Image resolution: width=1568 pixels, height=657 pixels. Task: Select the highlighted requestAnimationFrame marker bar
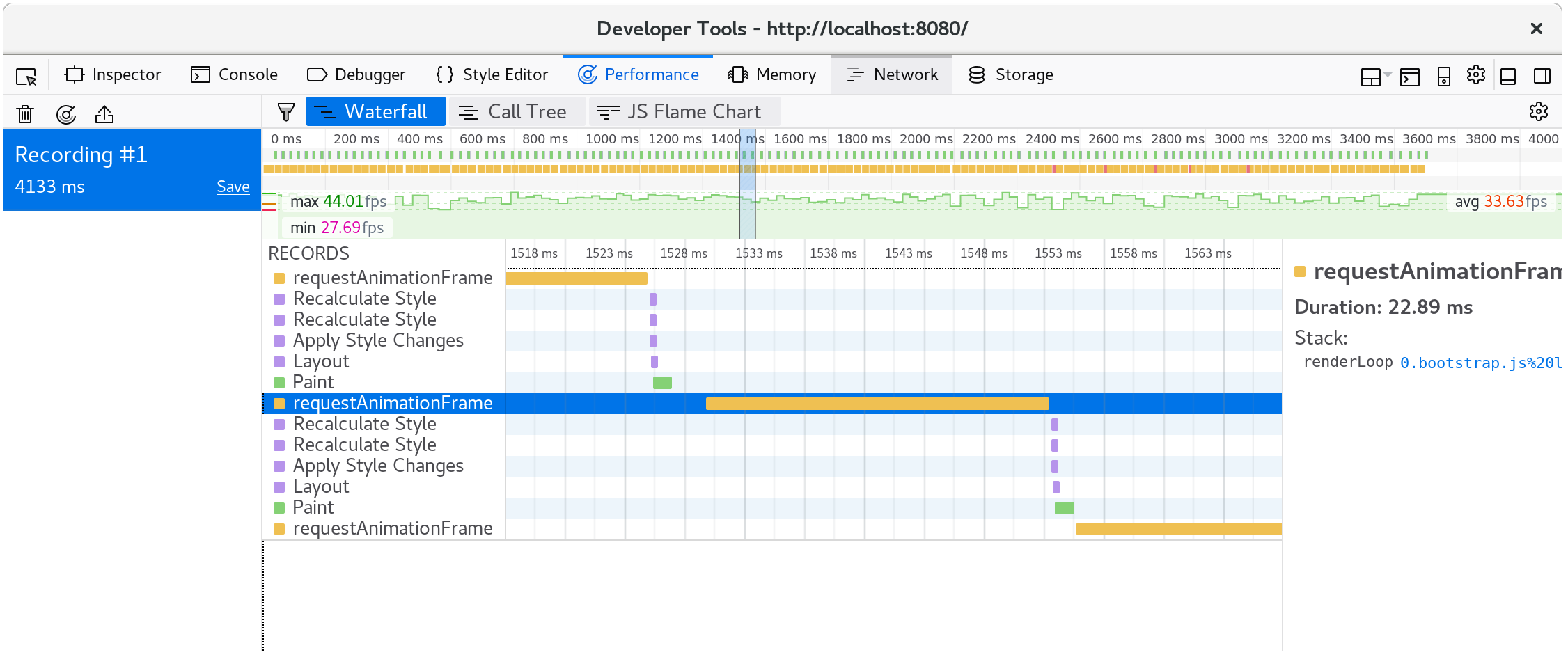click(x=877, y=403)
